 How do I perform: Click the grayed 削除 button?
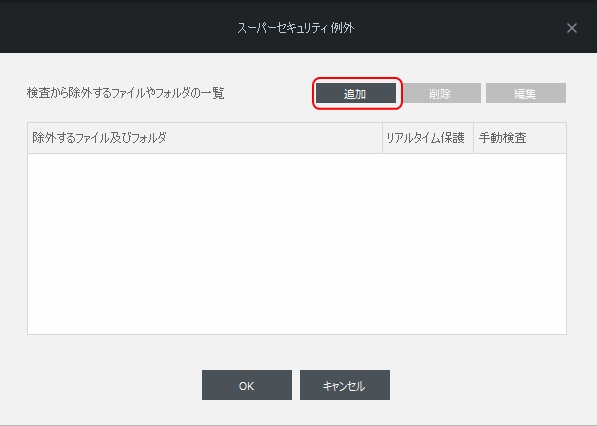[442, 93]
